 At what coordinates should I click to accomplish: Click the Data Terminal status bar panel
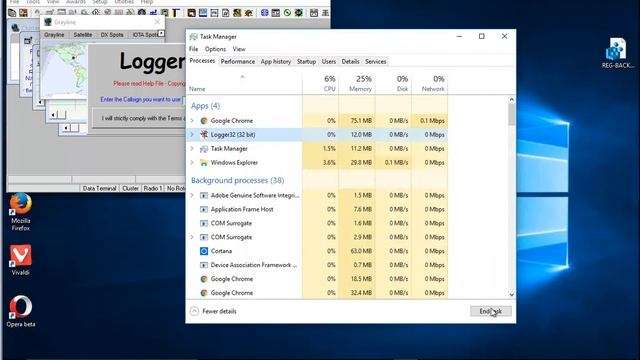pos(100,188)
